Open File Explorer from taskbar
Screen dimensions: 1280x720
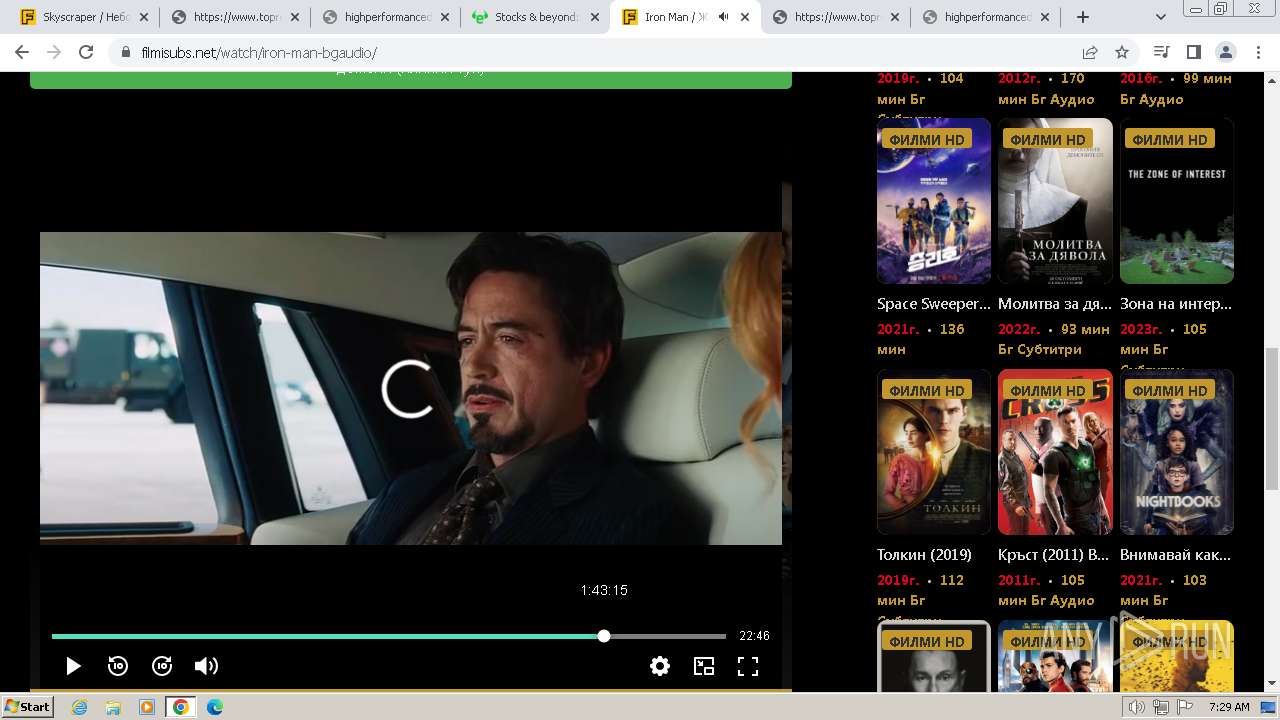pyautogui.click(x=114, y=707)
